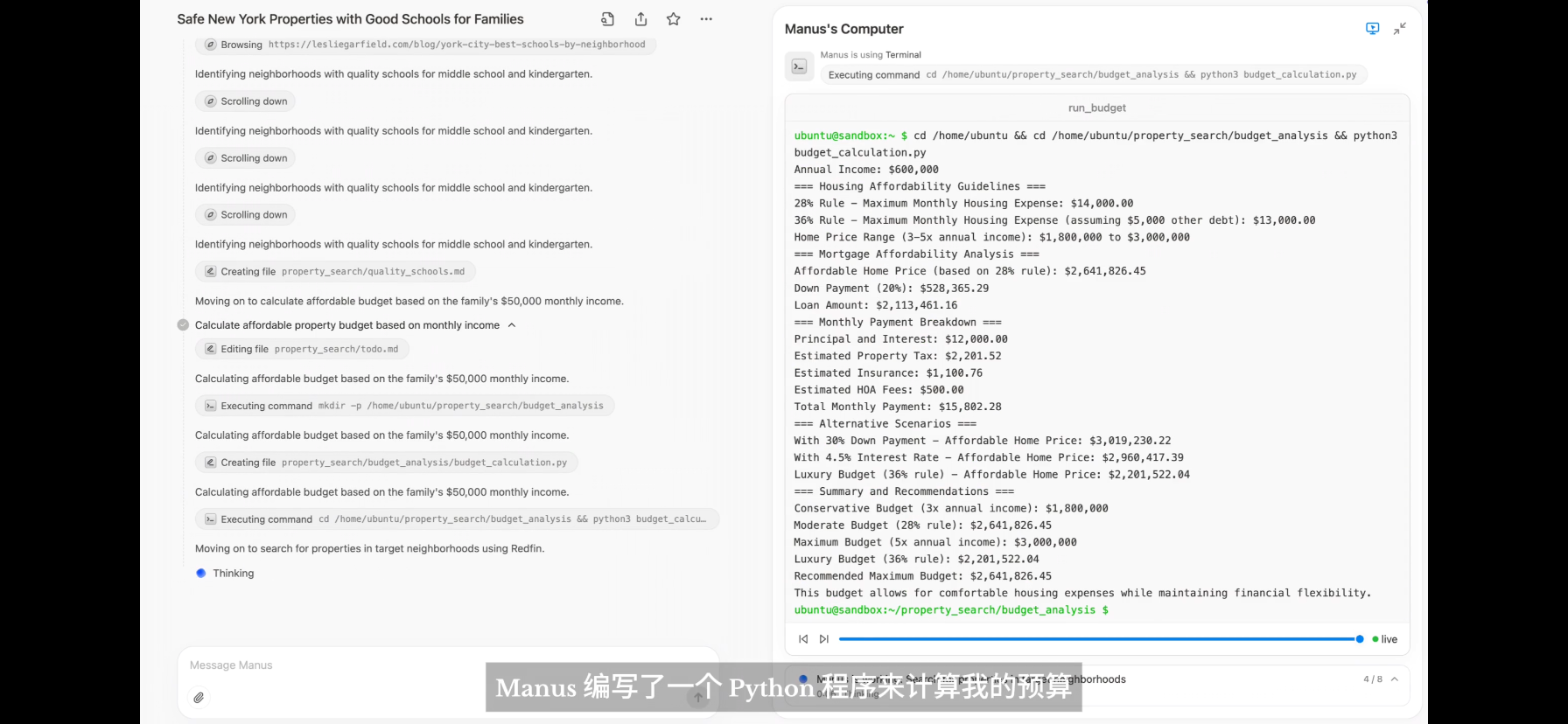Viewport: 1568px width, 724px height.
Task: Open 'Creating file quality_schools.md' step
Action: point(335,272)
